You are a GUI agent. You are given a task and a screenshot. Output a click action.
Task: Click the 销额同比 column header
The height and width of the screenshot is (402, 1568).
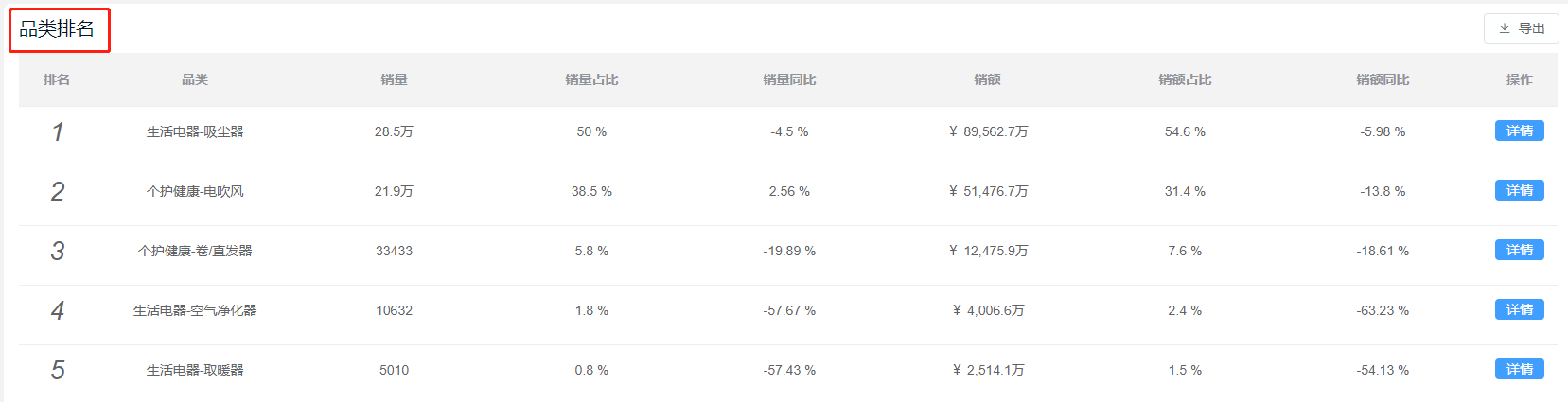click(1383, 79)
